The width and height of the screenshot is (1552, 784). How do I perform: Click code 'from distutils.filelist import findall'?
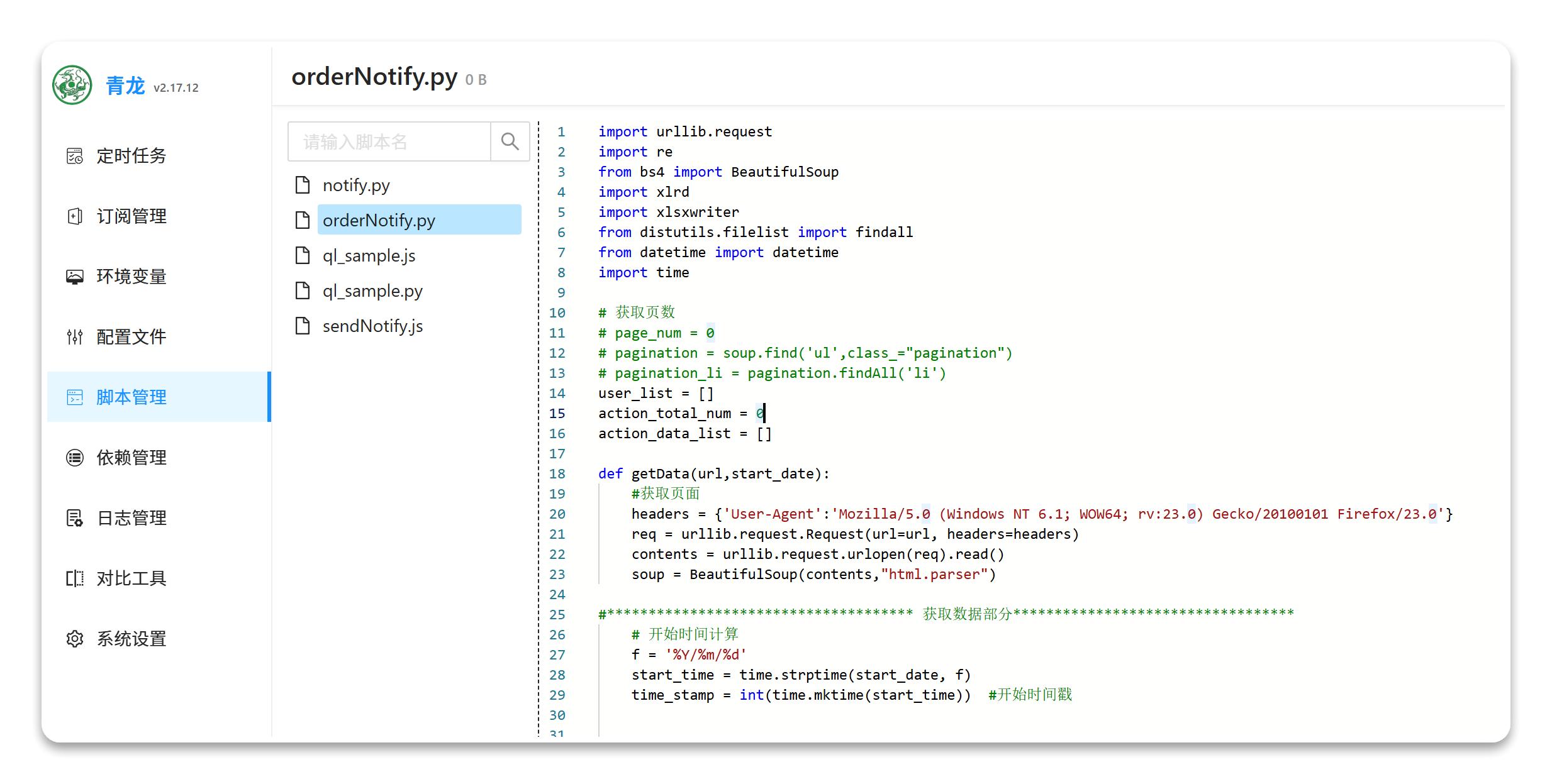coord(756,233)
